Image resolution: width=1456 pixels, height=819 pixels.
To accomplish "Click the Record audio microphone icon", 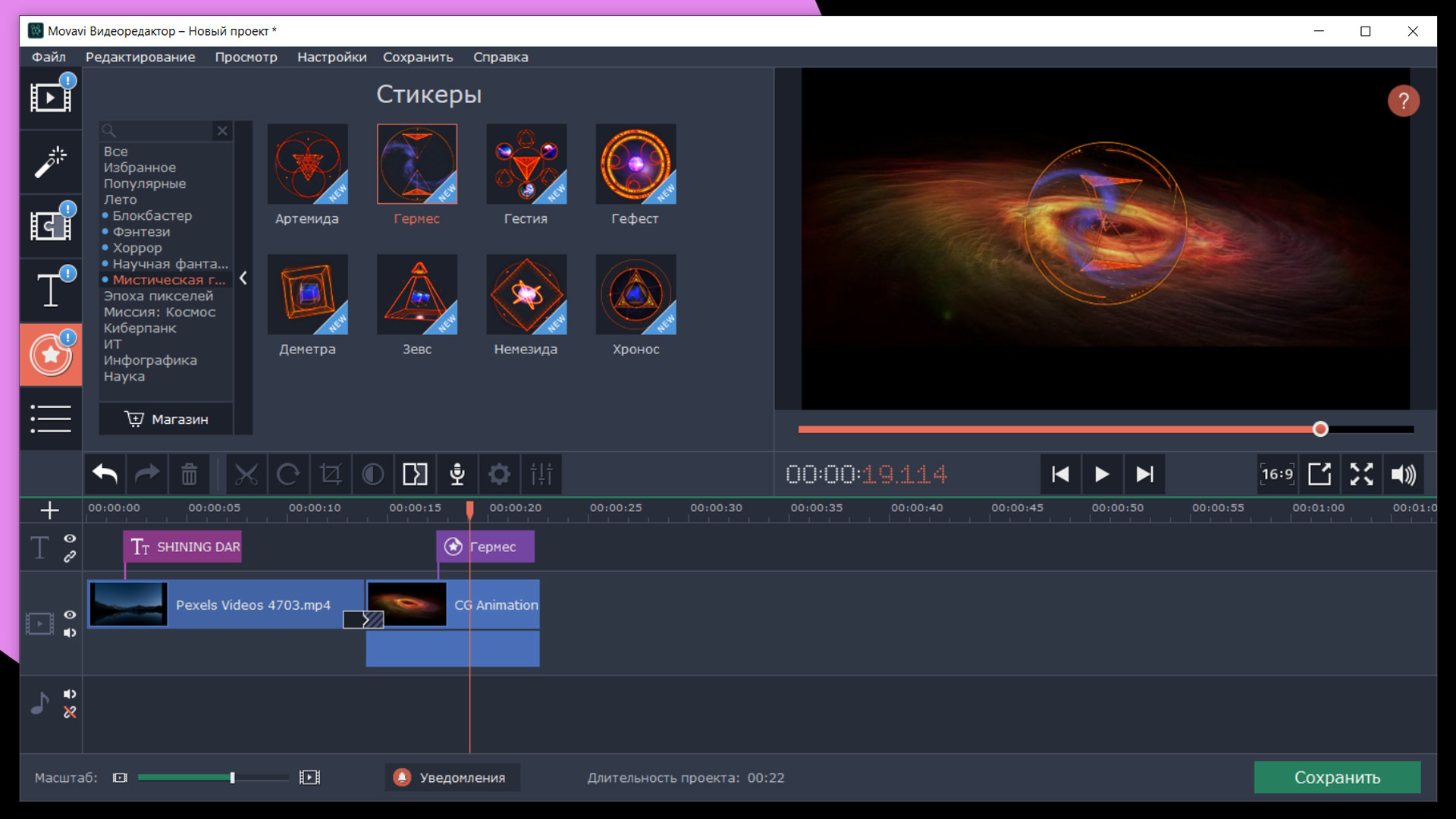I will 457,475.
